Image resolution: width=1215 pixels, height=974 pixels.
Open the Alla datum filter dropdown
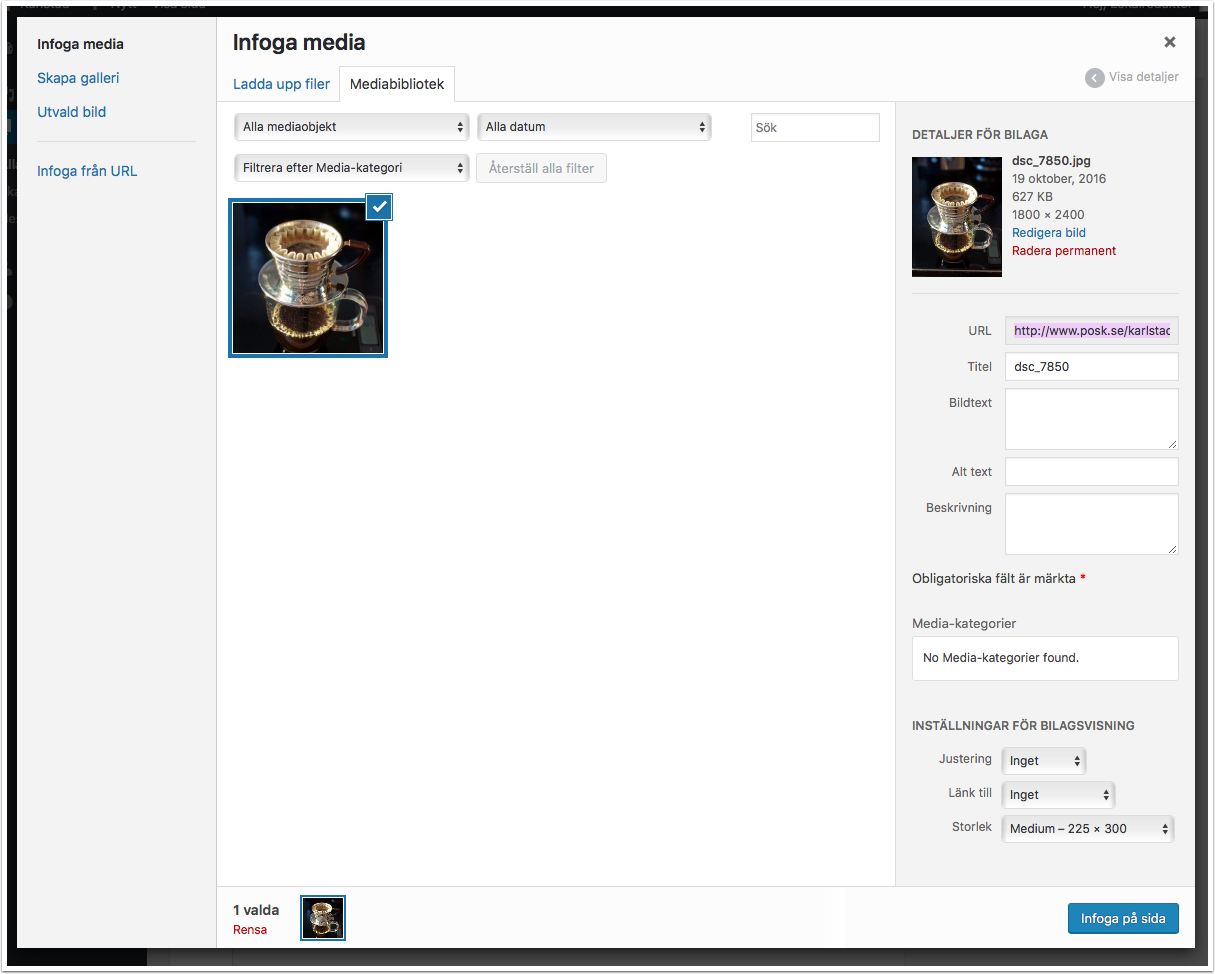pyautogui.click(x=594, y=127)
